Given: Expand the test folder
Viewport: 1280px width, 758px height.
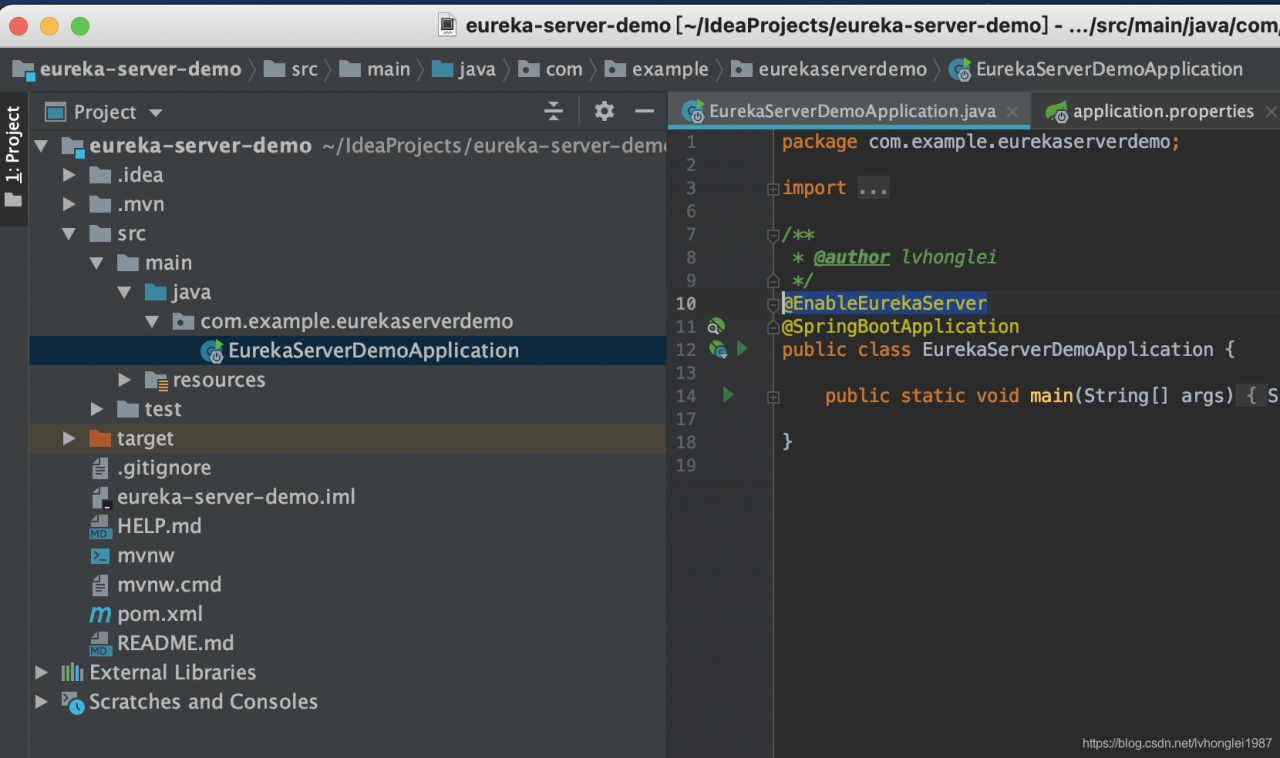Looking at the screenshot, I should (x=97, y=409).
